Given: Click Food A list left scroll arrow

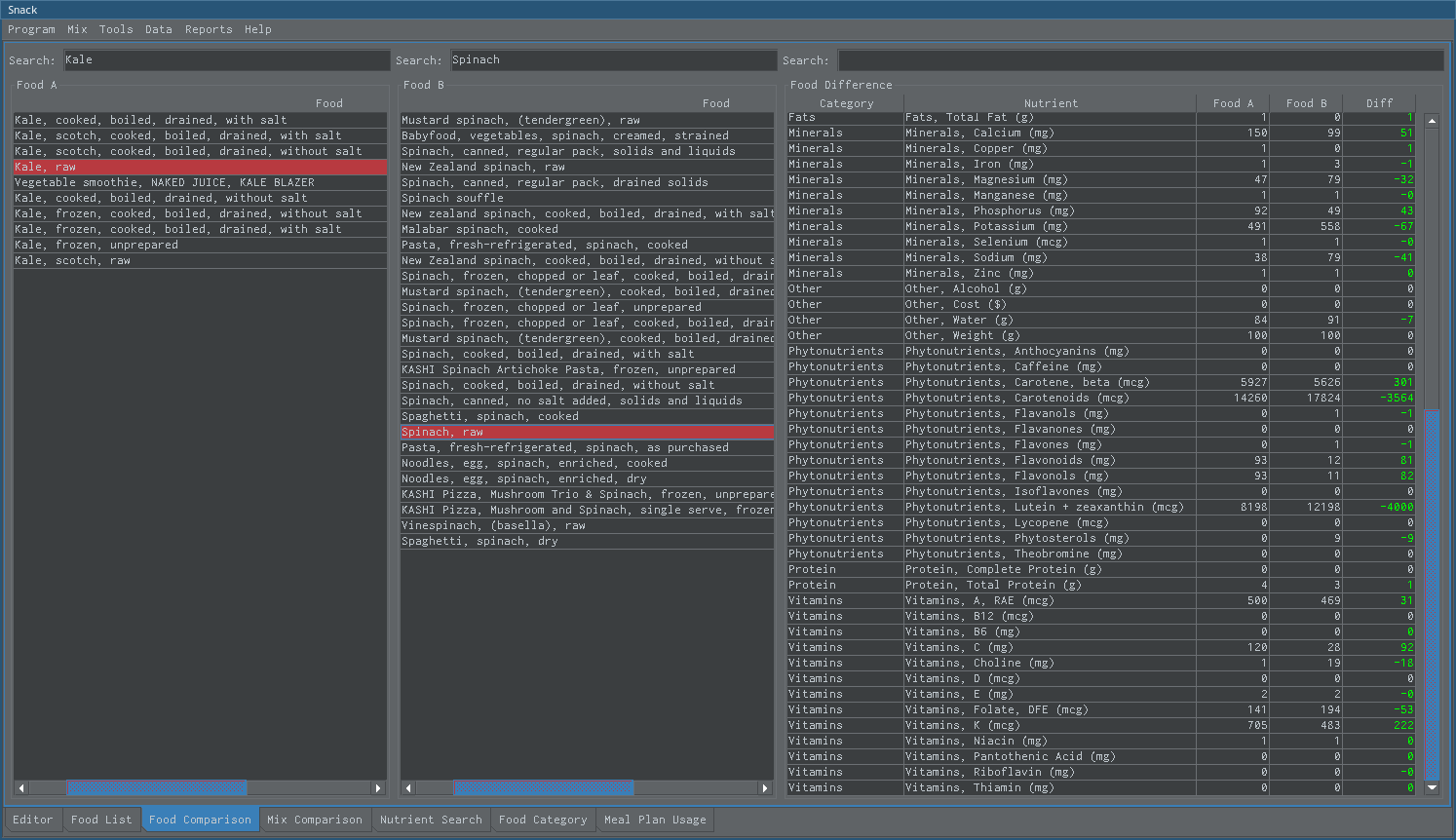Looking at the screenshot, I should (x=20, y=787).
